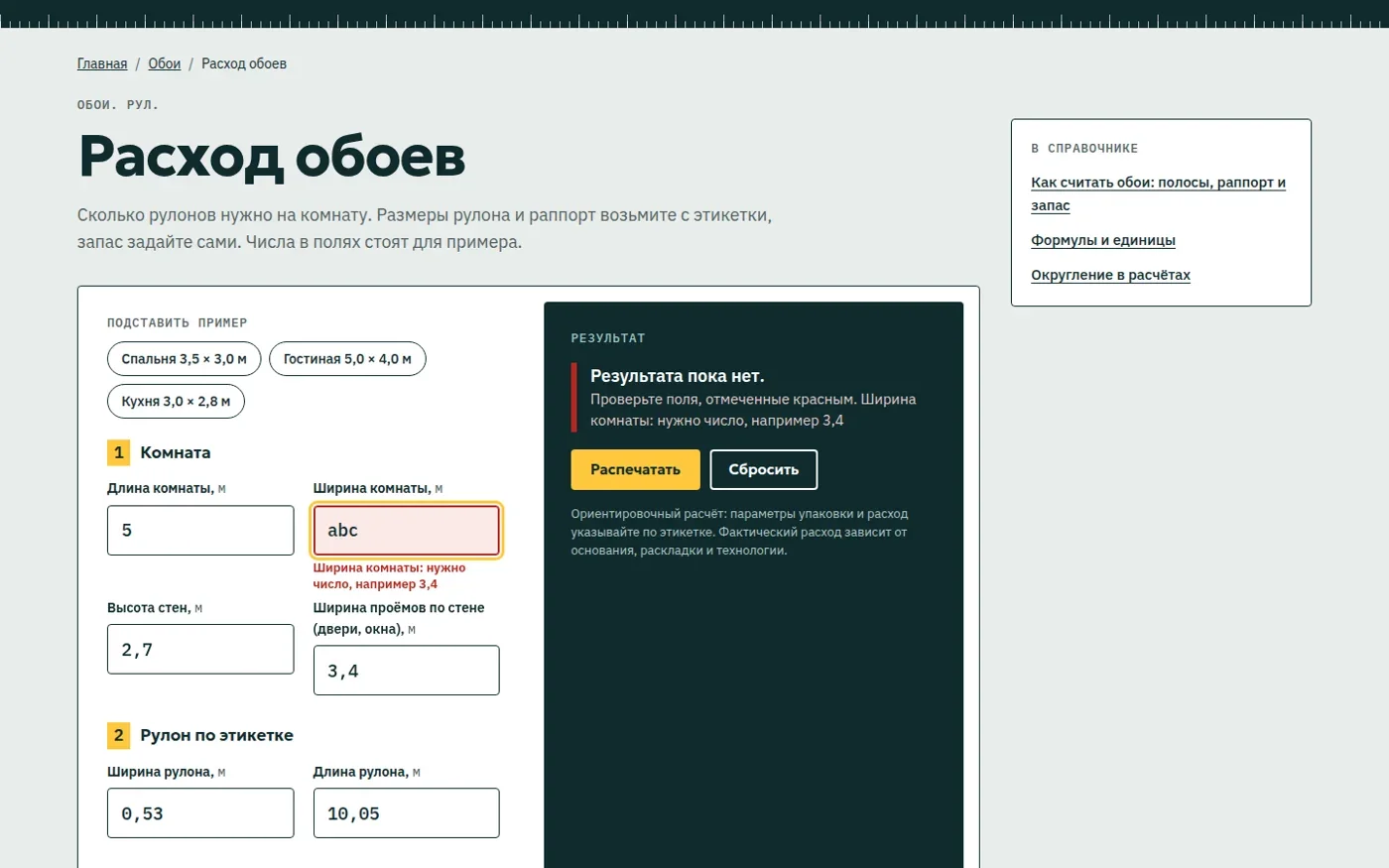
Task: Click the Распечатать button
Action: point(636,470)
